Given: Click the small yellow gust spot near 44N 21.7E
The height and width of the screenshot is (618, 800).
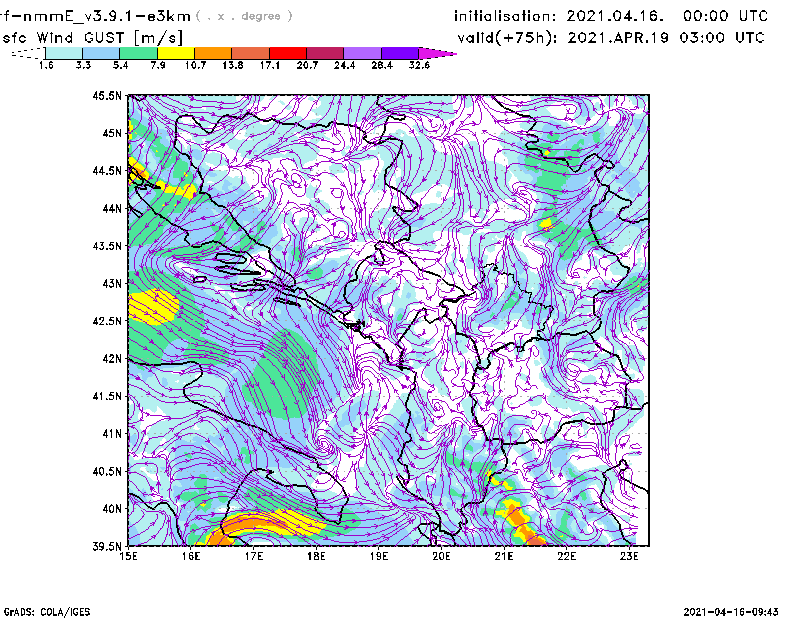Looking at the screenshot, I should pyautogui.click(x=546, y=224).
